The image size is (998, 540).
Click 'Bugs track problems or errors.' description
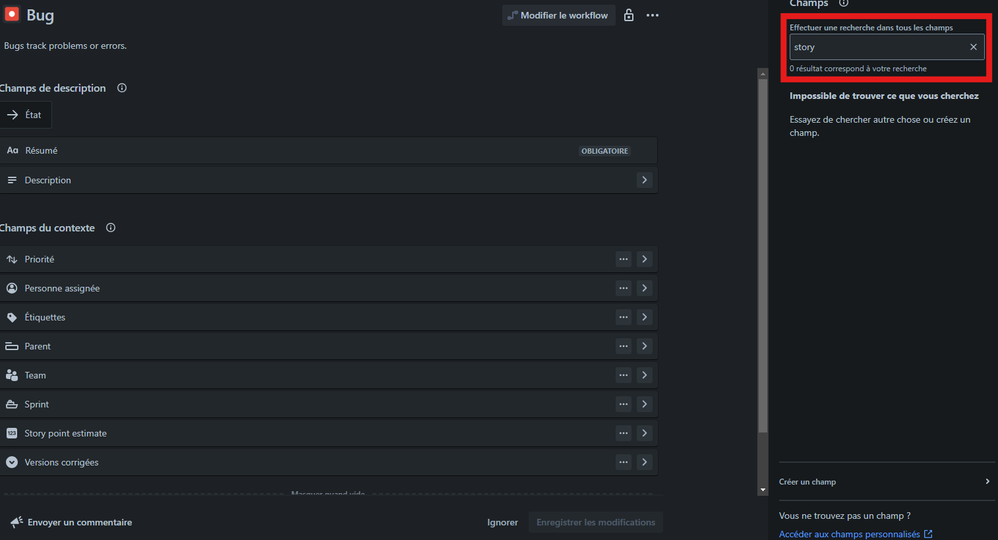[65, 46]
